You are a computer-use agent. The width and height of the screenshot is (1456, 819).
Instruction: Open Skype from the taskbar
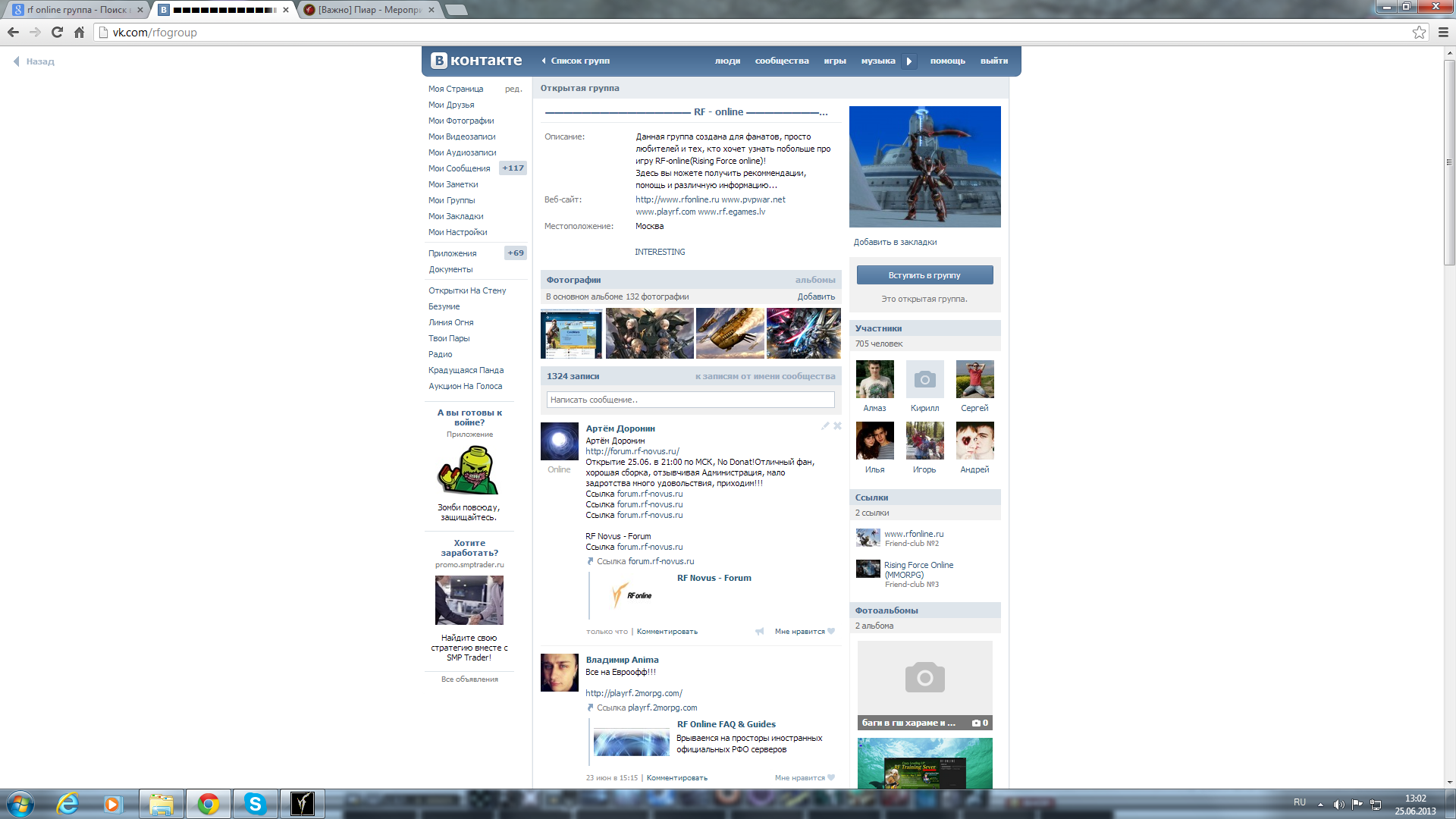(x=255, y=804)
